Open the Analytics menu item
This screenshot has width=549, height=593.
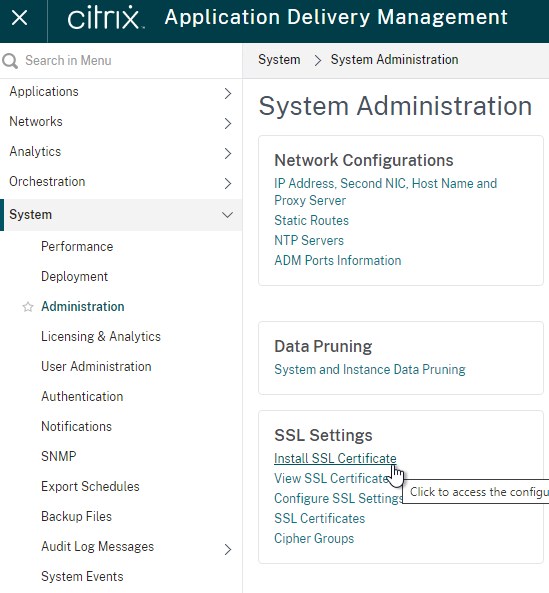35,152
